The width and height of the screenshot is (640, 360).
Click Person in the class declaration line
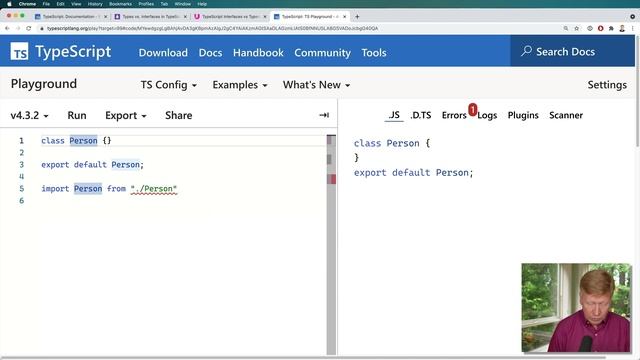(x=83, y=140)
